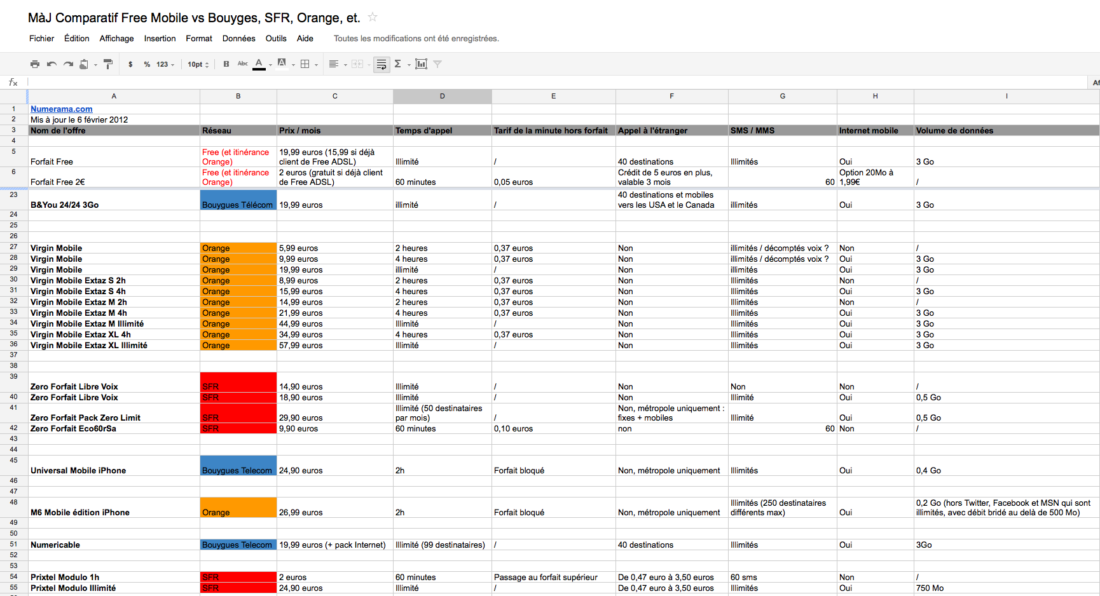Select the 'Virgin Mobile Extaz XL Illimité' cell

(x=114, y=345)
